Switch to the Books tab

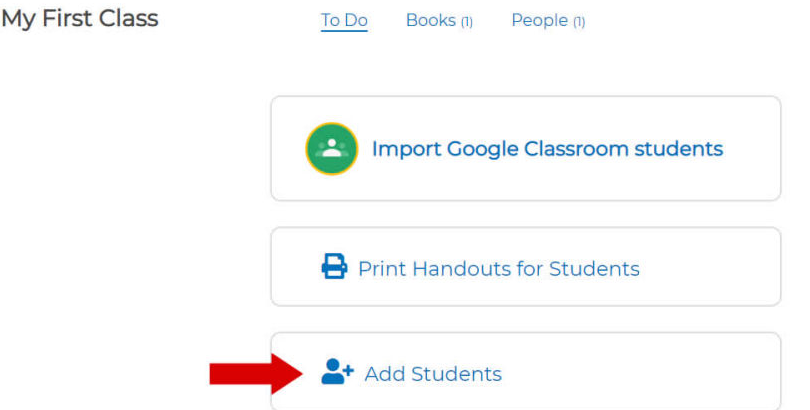pyautogui.click(x=430, y=20)
